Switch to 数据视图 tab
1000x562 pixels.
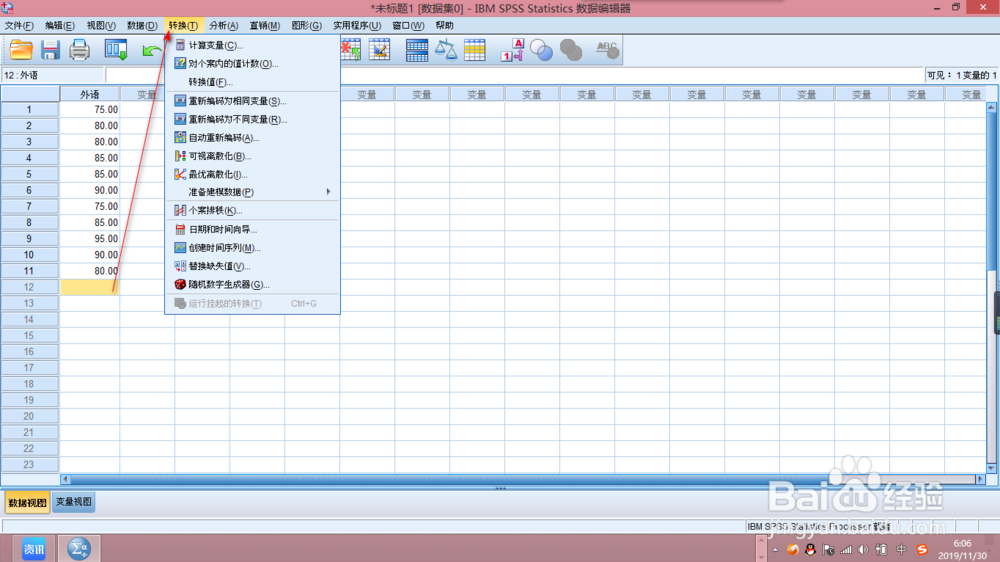(x=27, y=503)
